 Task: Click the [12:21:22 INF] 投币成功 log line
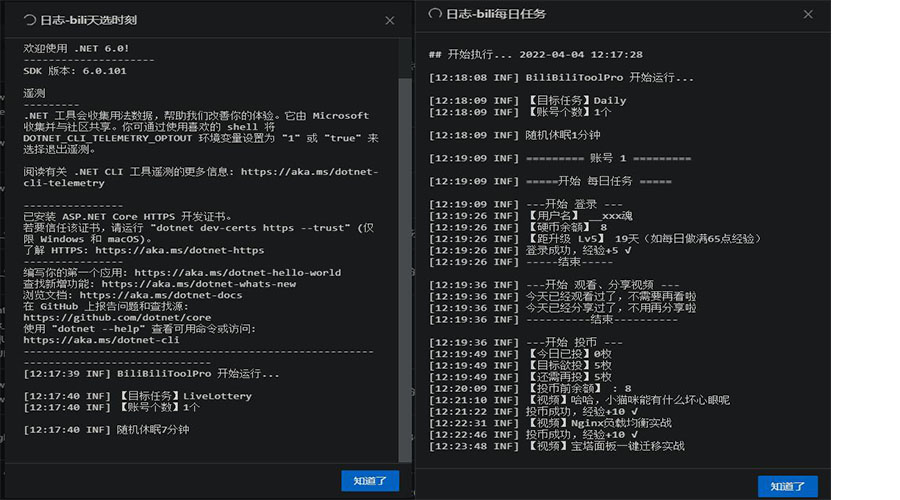tap(533, 412)
